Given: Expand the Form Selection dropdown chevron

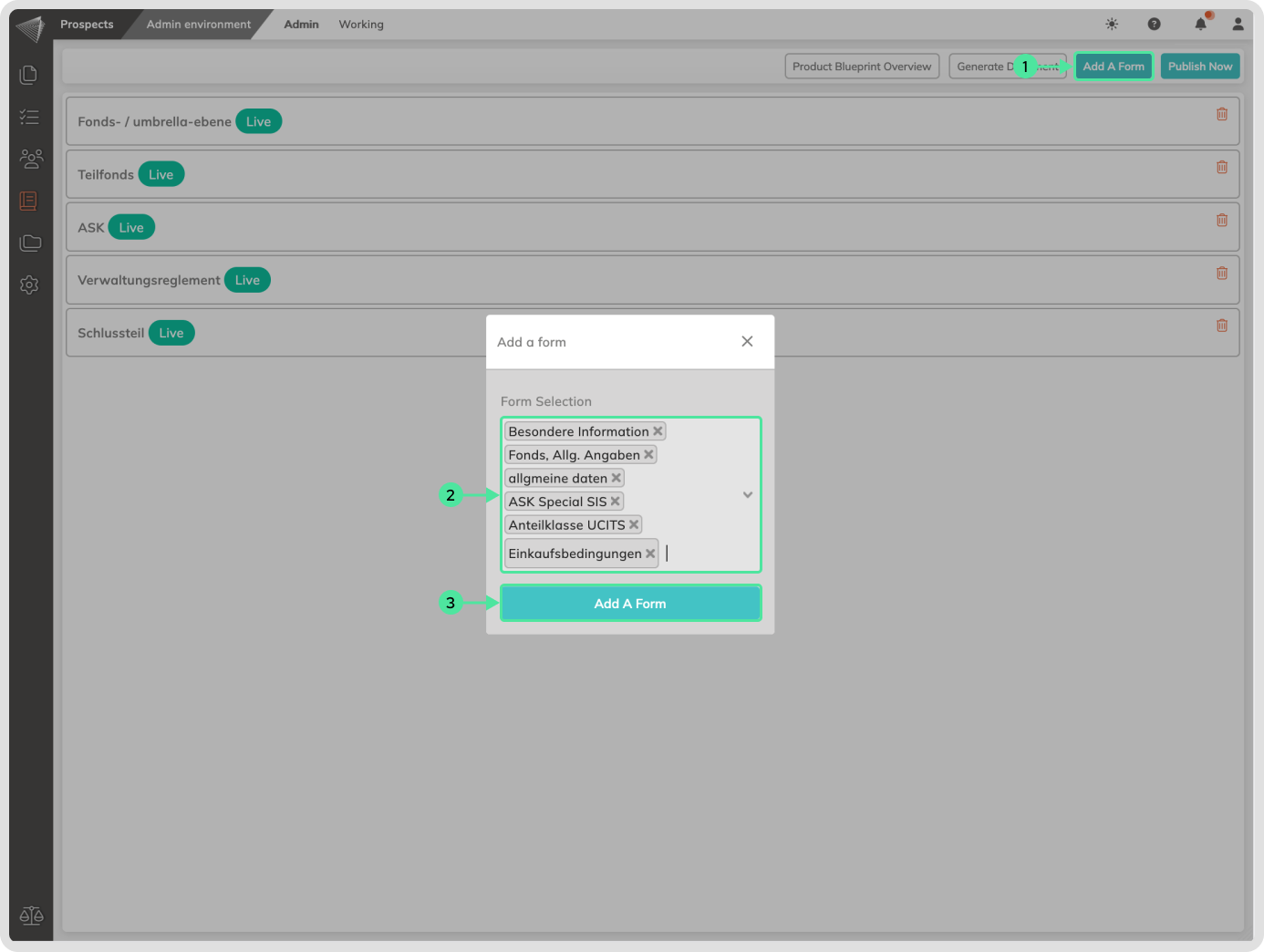Looking at the screenshot, I should click(747, 495).
